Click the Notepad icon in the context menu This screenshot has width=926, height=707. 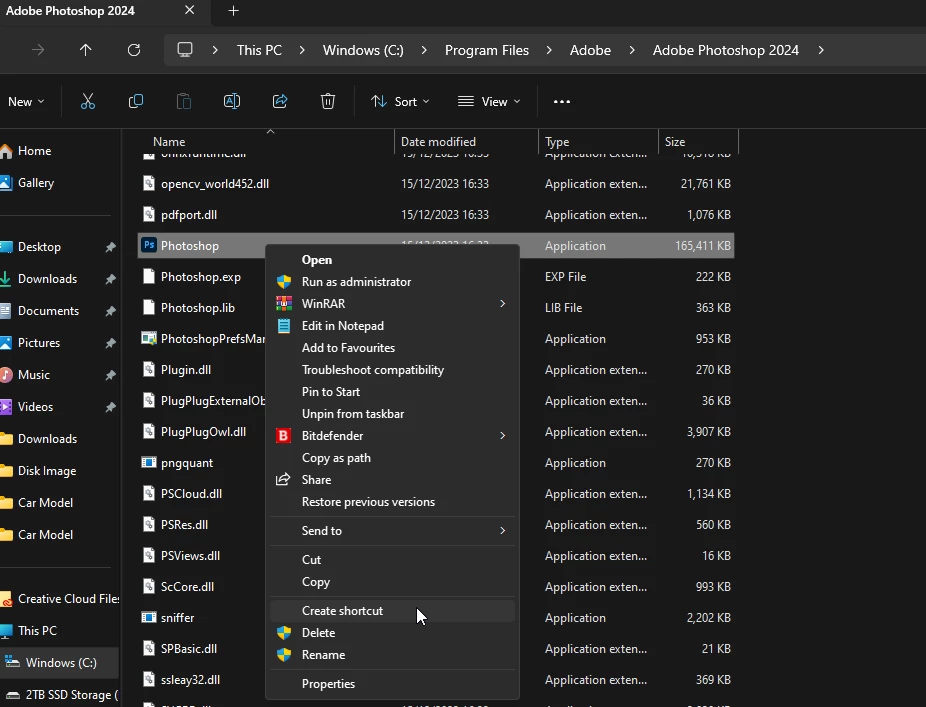(284, 326)
